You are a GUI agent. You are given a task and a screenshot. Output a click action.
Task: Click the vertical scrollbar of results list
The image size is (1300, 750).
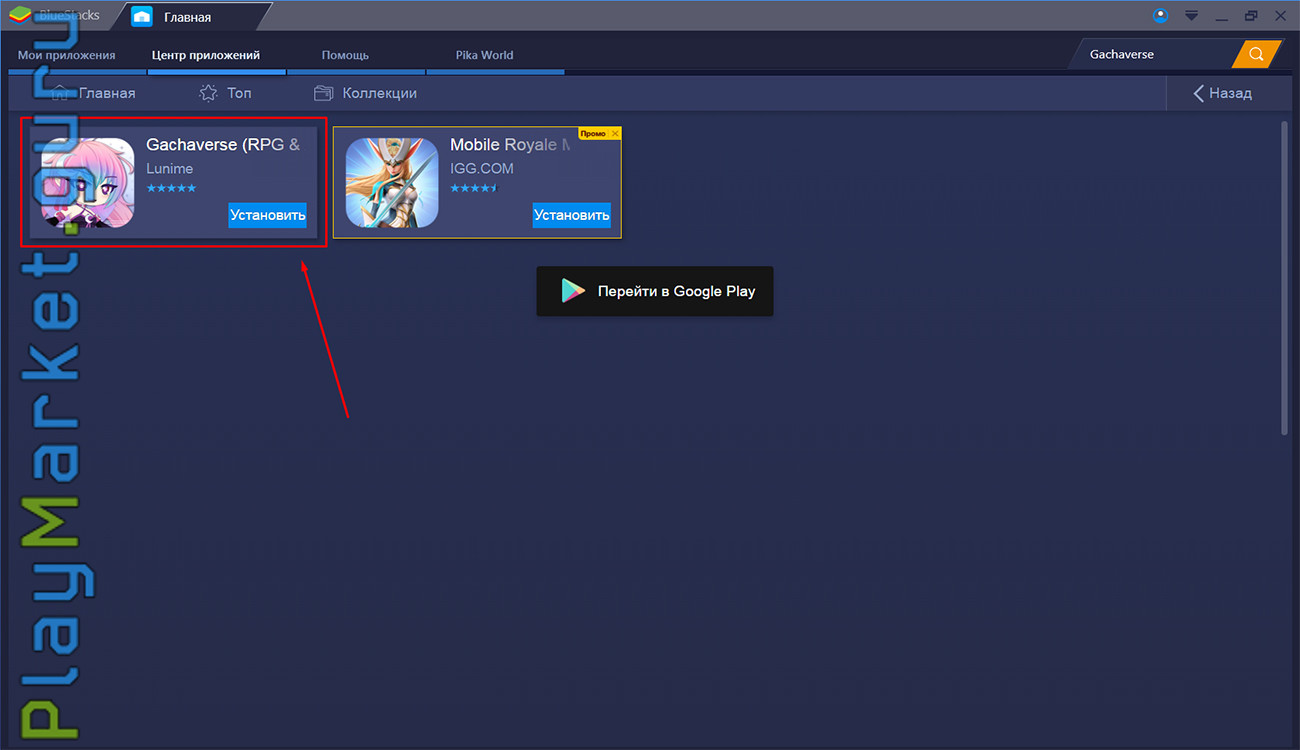pos(1285,278)
